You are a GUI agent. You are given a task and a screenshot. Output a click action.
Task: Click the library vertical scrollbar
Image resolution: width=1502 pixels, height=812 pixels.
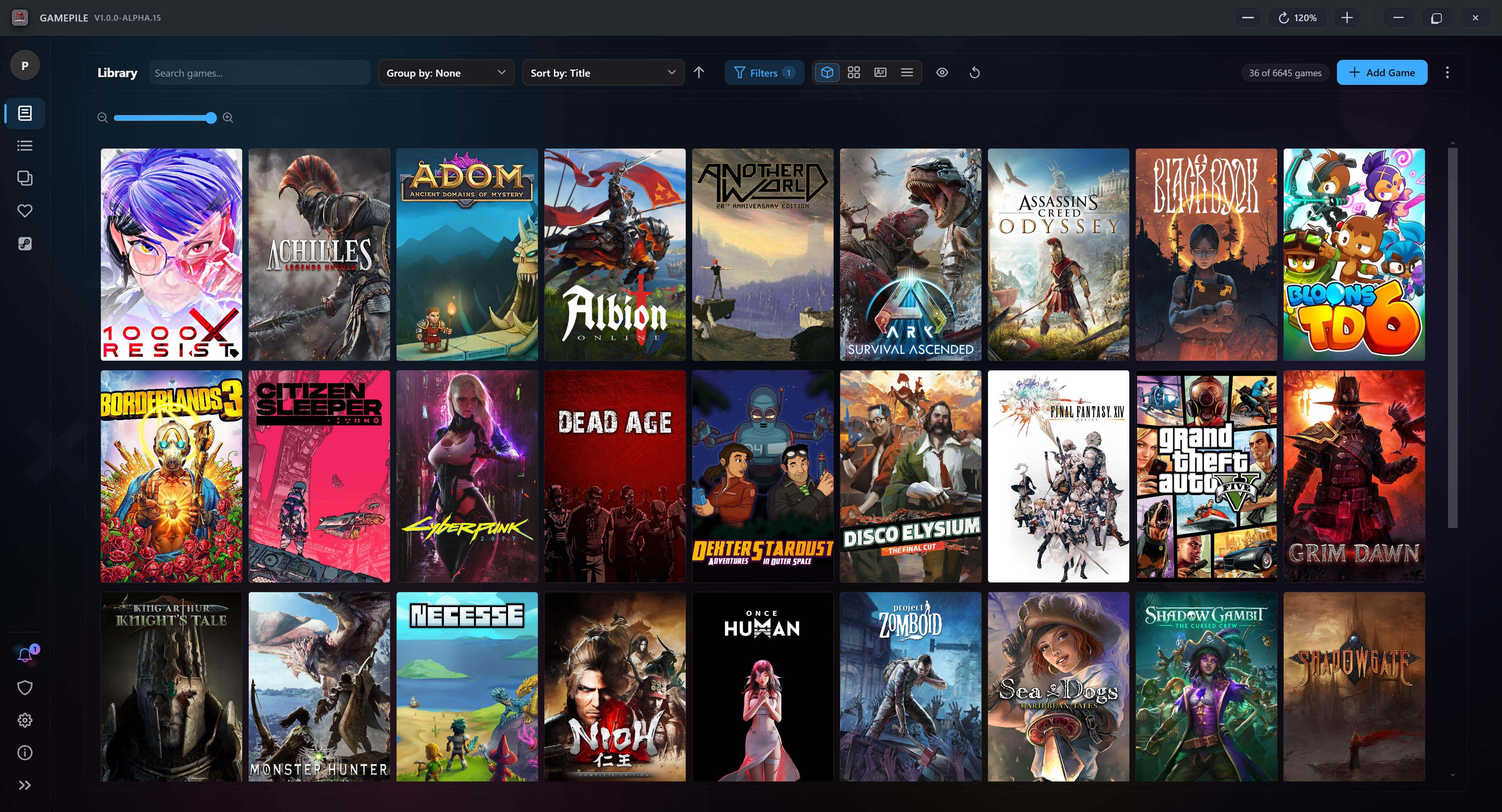tap(1452, 338)
